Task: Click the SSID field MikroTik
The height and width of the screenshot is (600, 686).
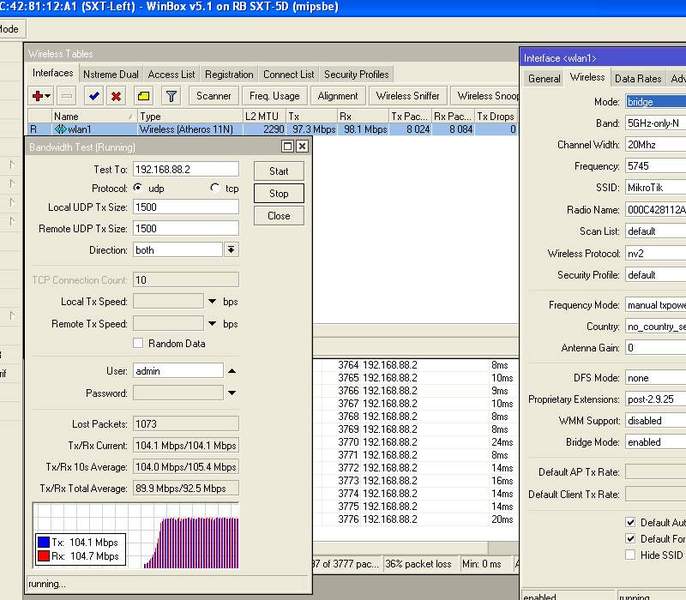Action: (x=655, y=188)
